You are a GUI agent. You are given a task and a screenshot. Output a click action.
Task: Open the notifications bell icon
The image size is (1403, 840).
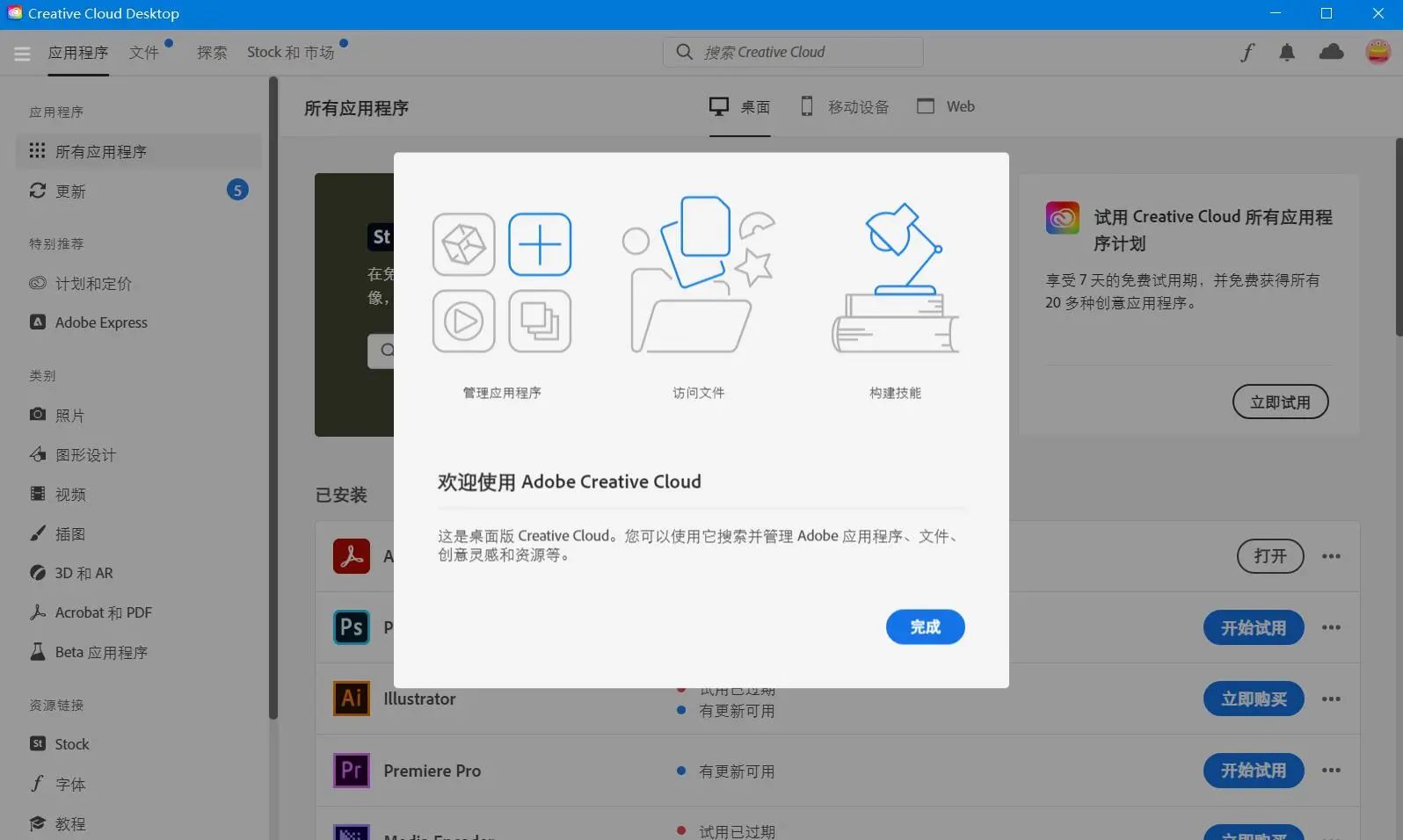[1287, 53]
